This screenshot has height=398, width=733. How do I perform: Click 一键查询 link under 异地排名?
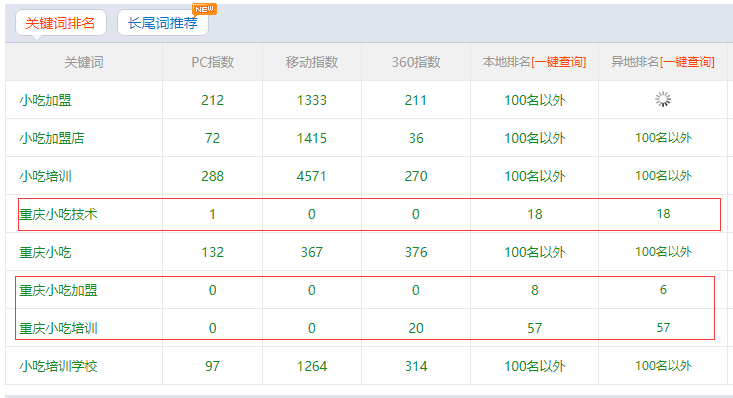[687, 62]
